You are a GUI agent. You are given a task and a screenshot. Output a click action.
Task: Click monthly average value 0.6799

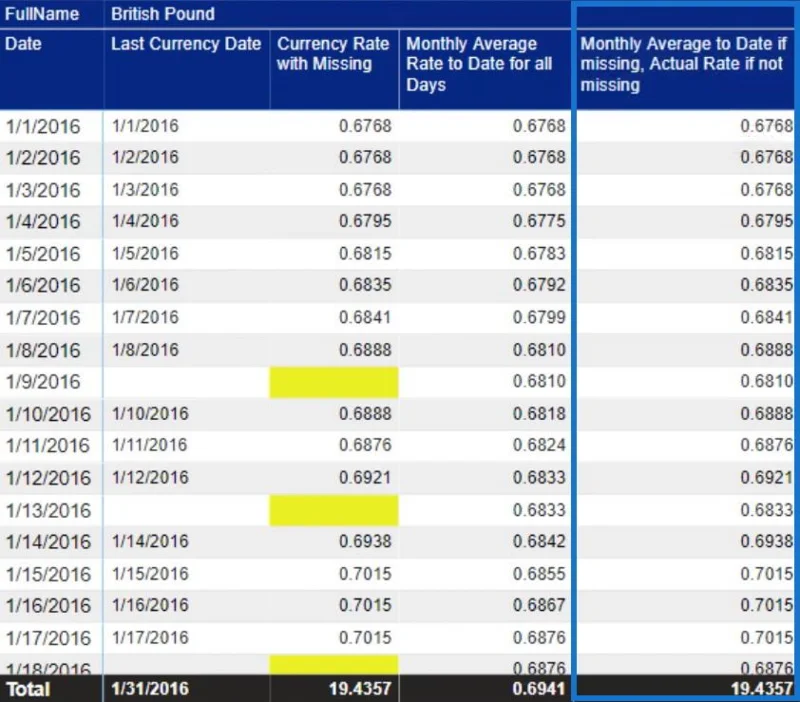539,317
